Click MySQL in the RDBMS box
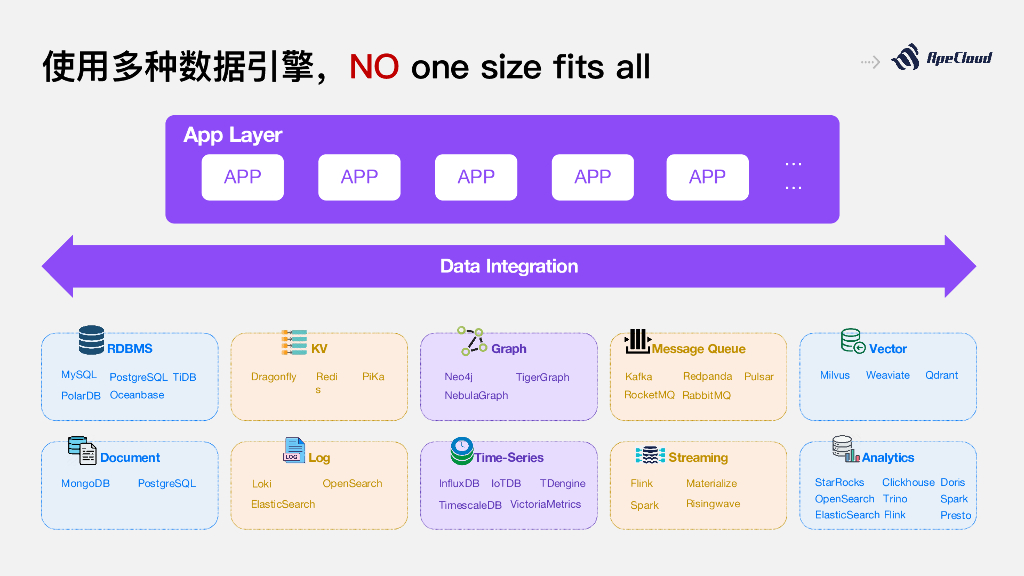 pyautogui.click(x=79, y=375)
